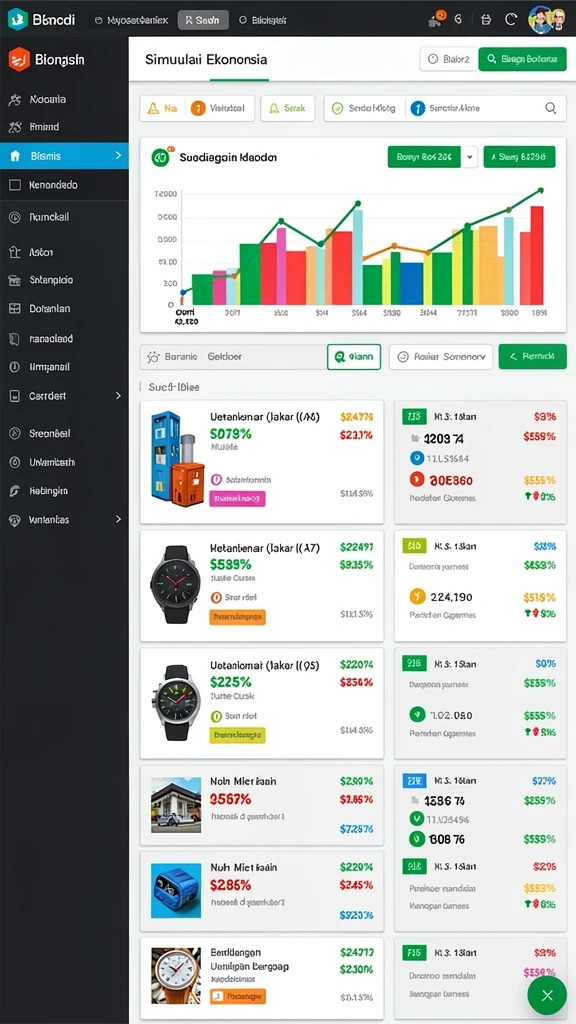576x1024 pixels.
Task: Click the Bismis home icon in sidebar
Action: coord(16,156)
